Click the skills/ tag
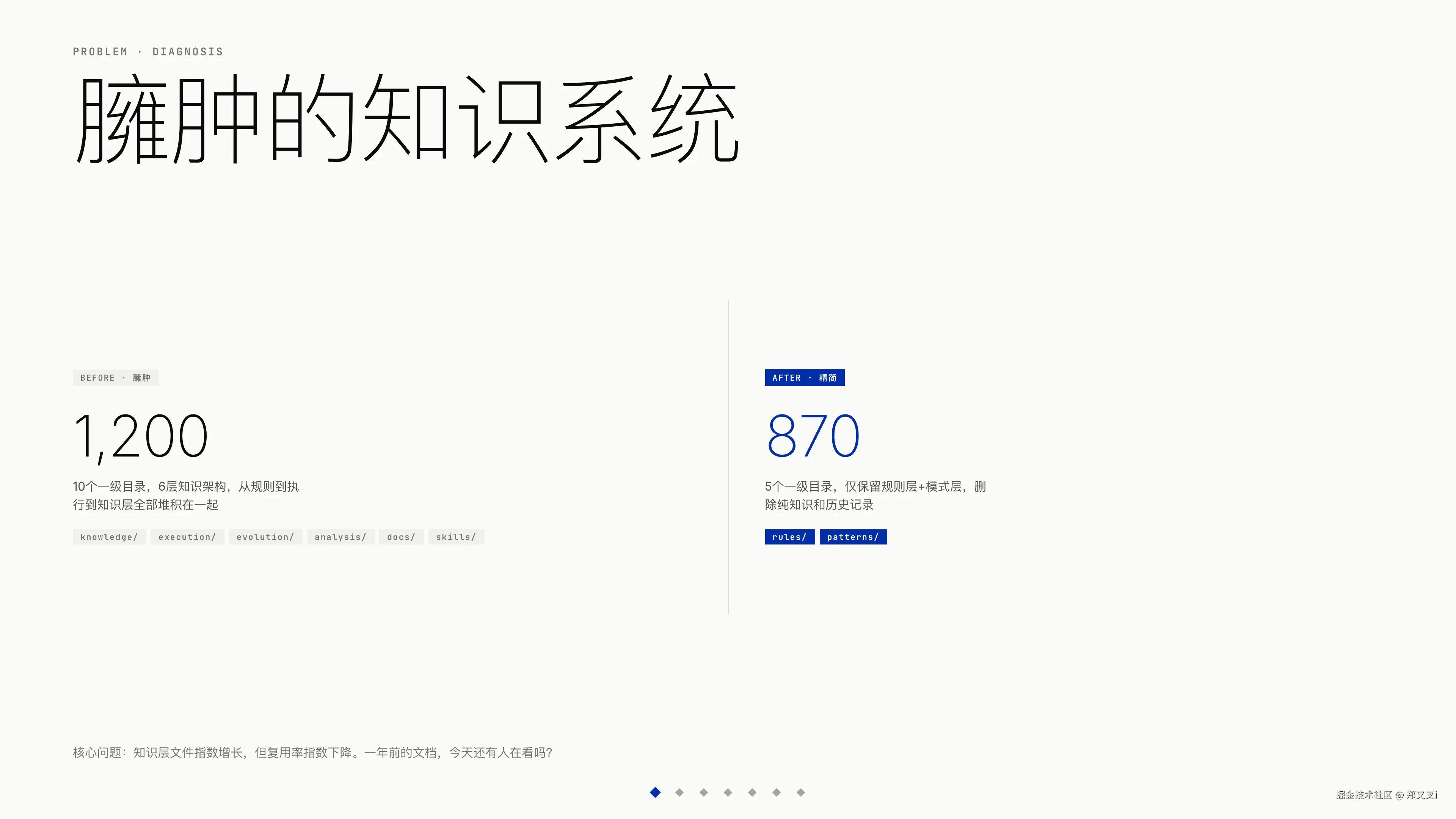The image size is (1456, 819). (x=456, y=537)
